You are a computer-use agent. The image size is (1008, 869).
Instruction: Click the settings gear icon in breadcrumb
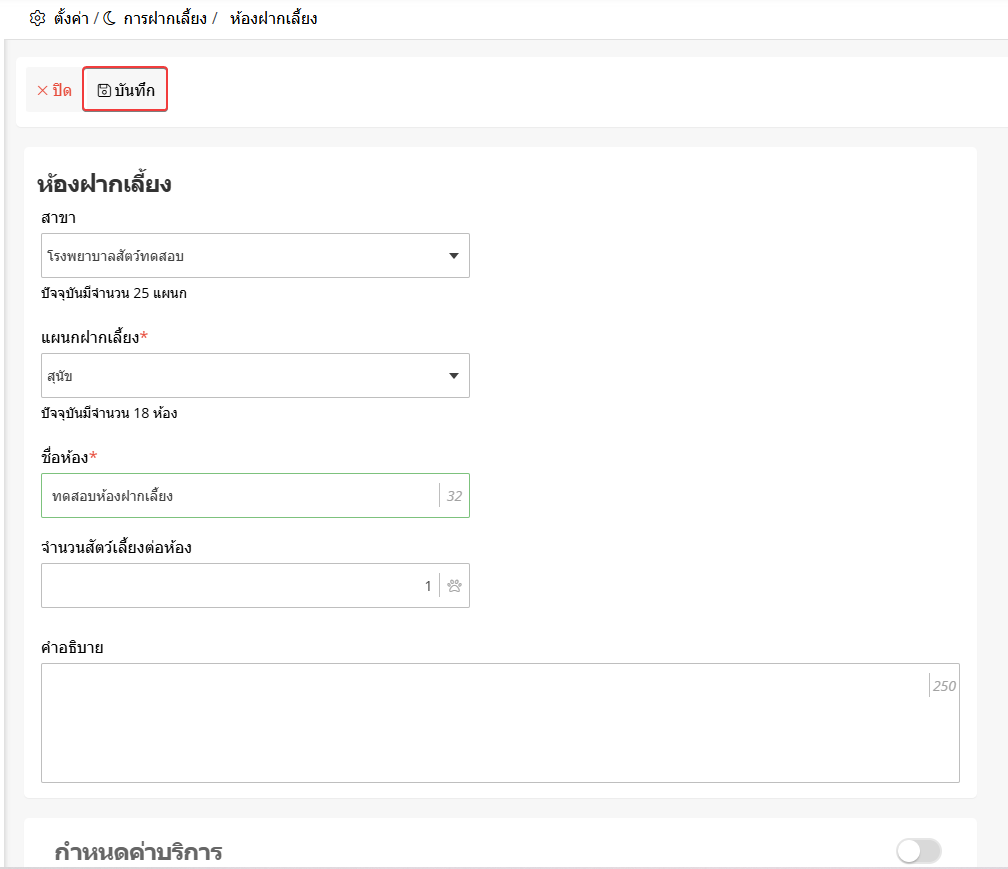(x=37, y=18)
